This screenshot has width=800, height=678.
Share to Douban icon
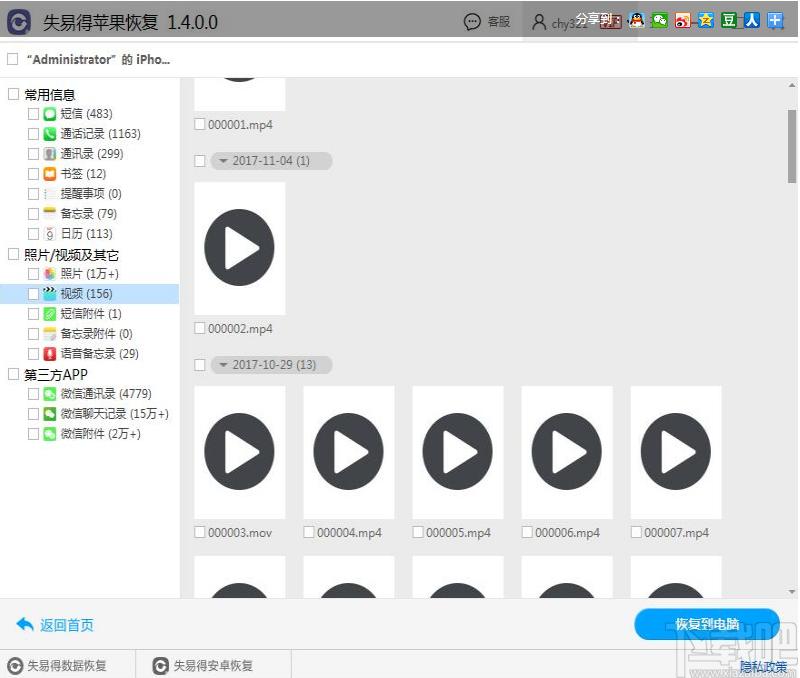[x=729, y=20]
